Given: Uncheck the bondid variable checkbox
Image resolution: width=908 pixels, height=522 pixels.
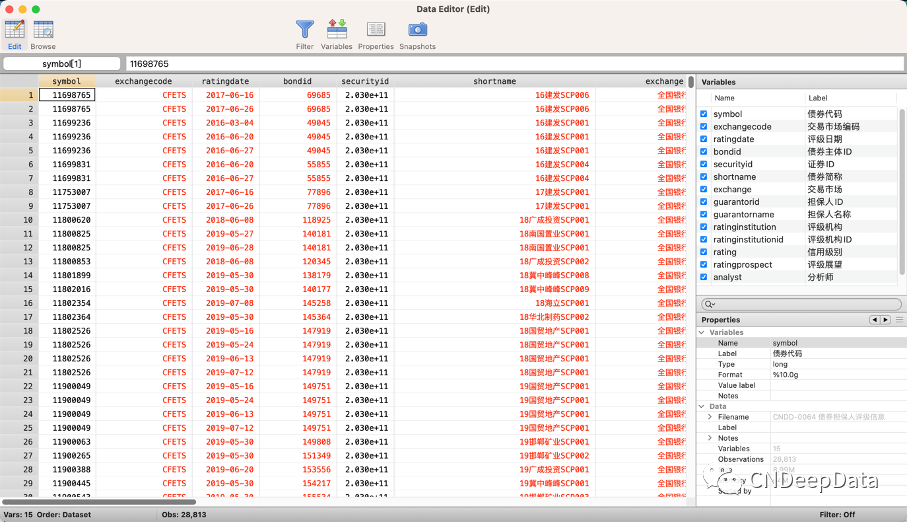Looking at the screenshot, I should click(704, 152).
